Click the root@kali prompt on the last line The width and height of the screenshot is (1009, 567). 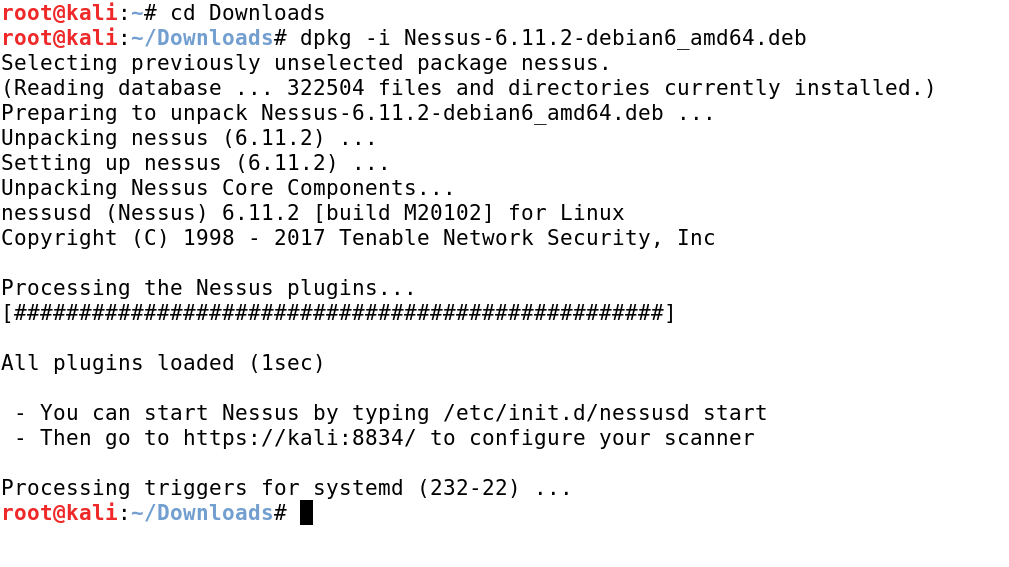click(x=59, y=513)
